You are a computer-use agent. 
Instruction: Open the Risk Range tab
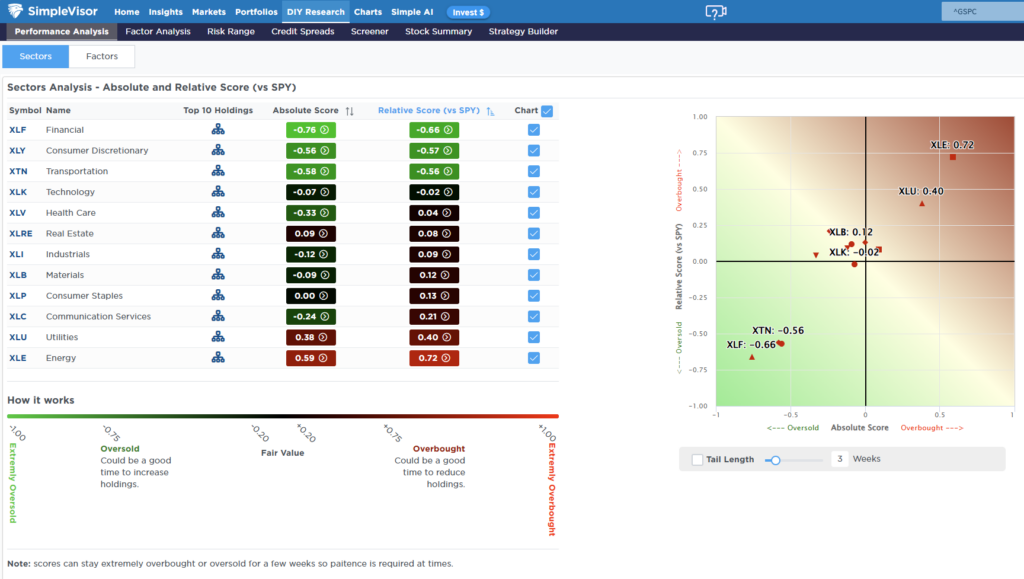click(230, 31)
